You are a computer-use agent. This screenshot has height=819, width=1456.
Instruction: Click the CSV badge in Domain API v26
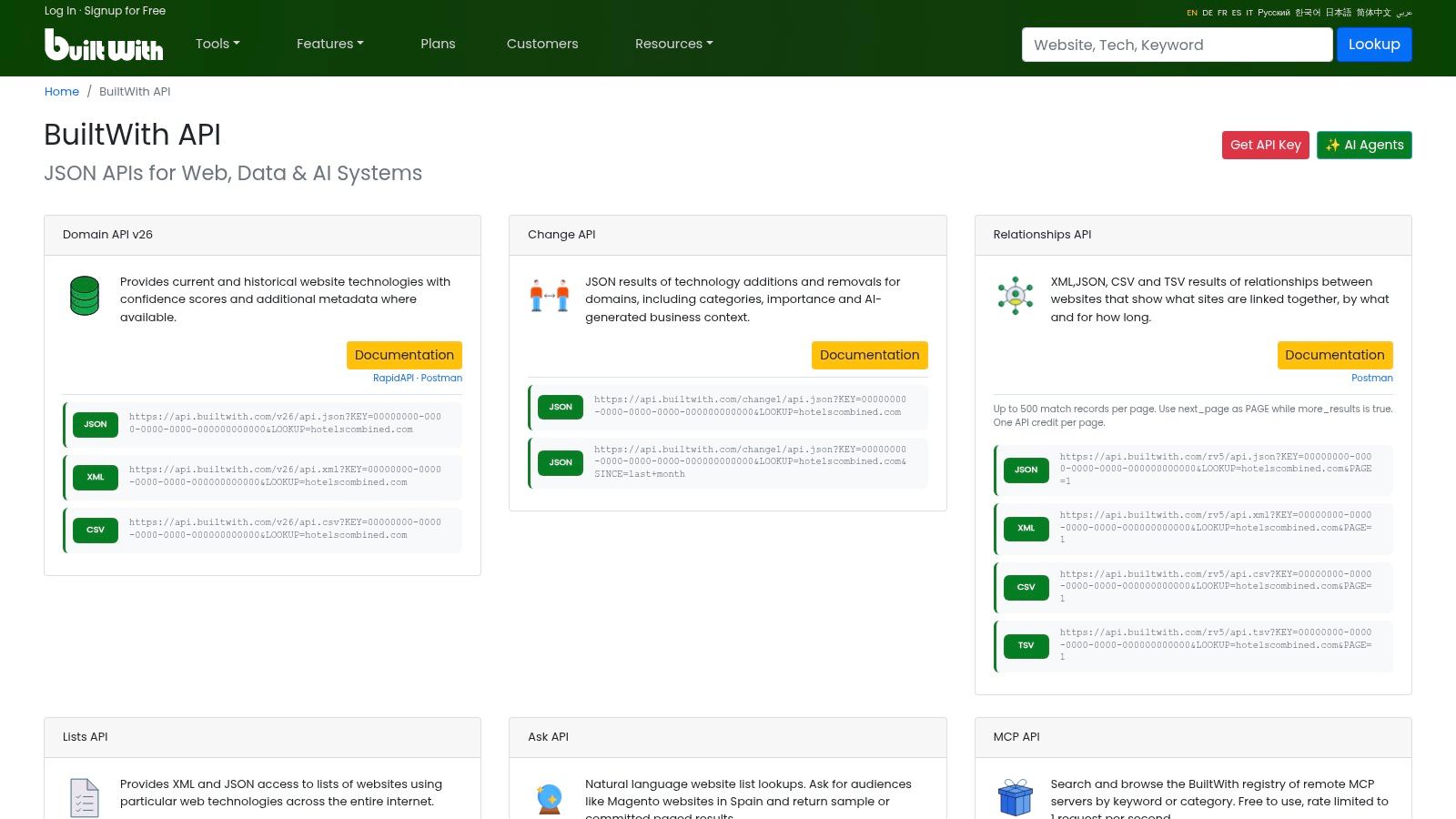pos(96,530)
